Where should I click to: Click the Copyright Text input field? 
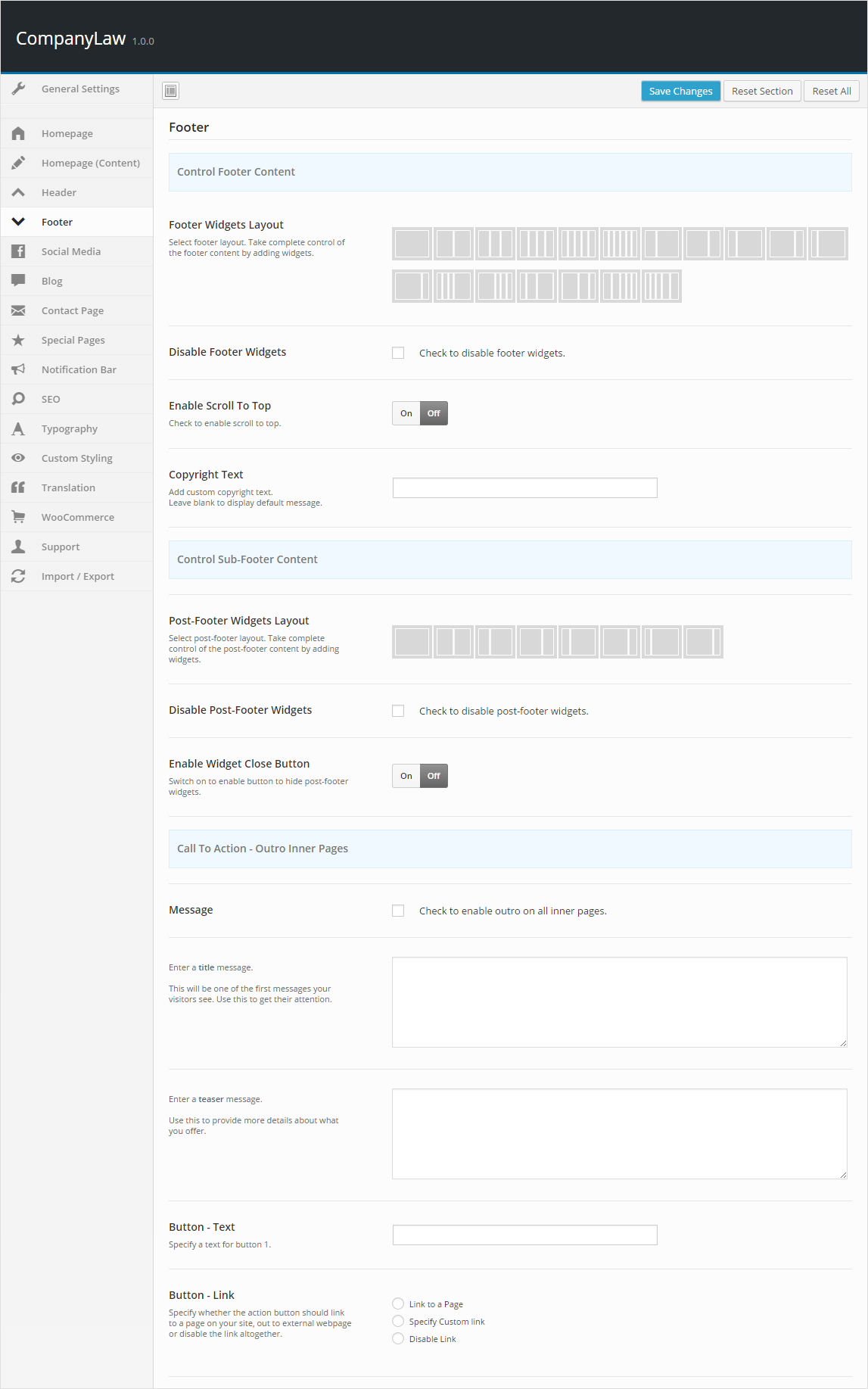click(524, 487)
